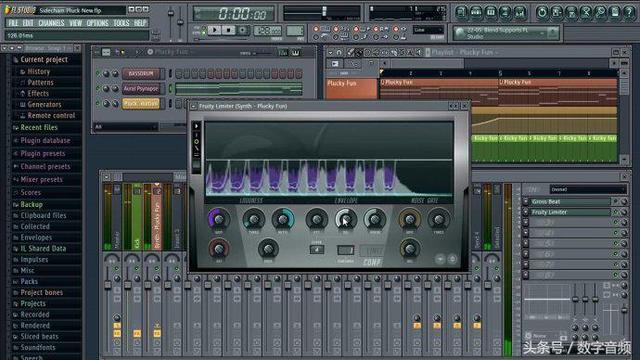Open the Fruity Limiter plugin options arrow

(x=193, y=106)
